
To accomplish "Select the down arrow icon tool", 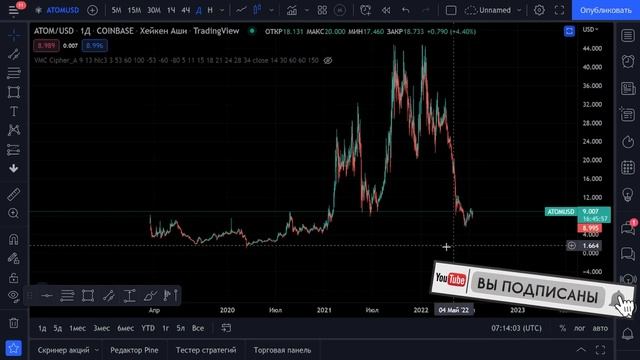I will click(x=14, y=168).
